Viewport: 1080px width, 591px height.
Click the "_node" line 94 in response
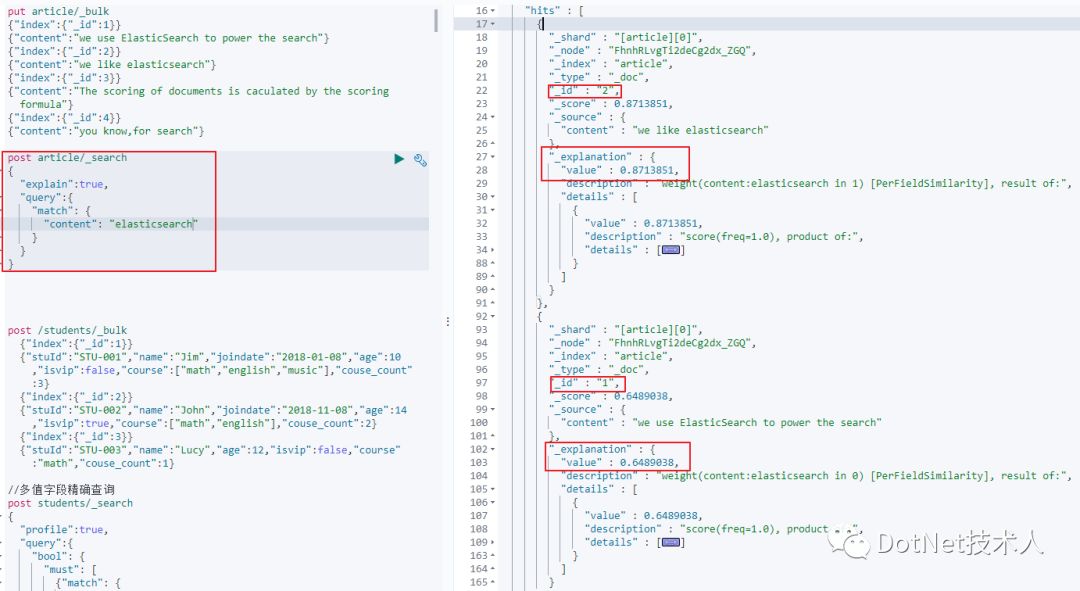pyautogui.click(x=653, y=343)
